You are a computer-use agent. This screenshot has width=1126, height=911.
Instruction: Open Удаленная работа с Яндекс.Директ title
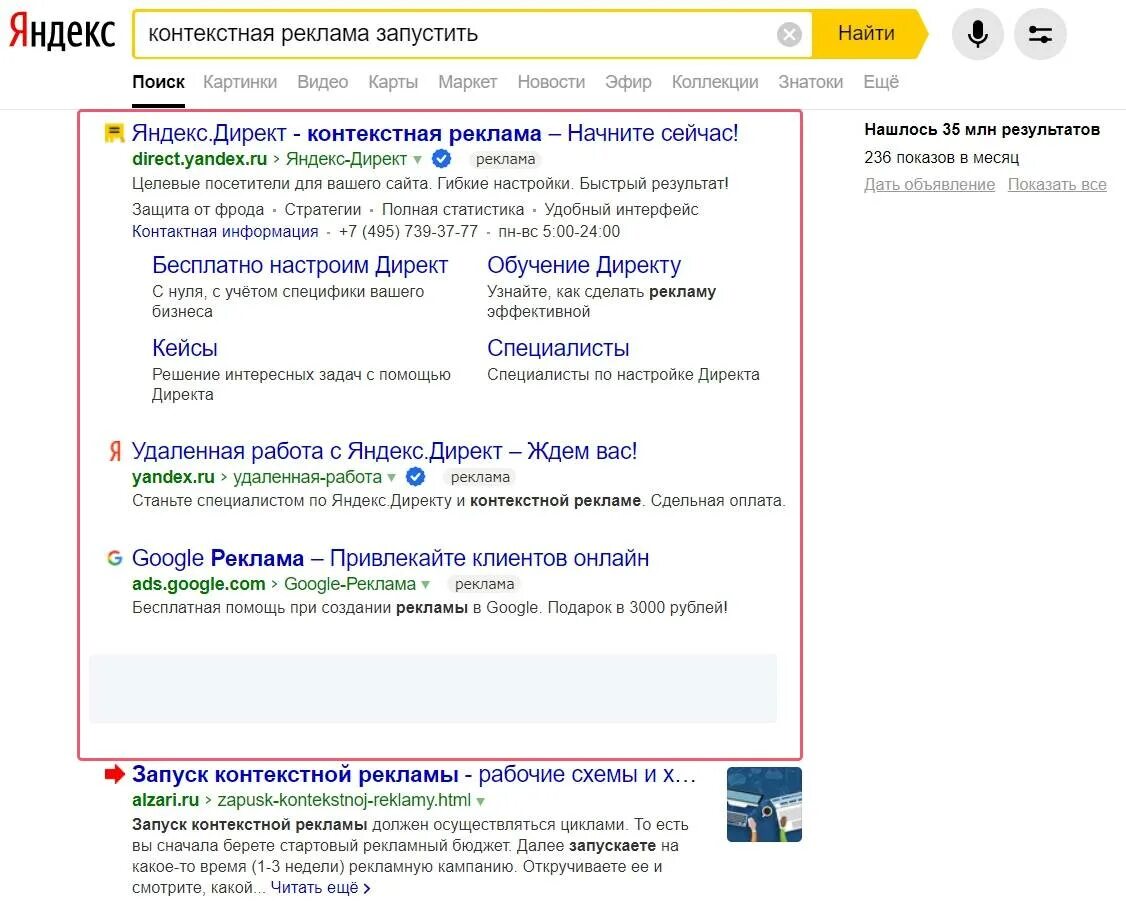click(384, 451)
